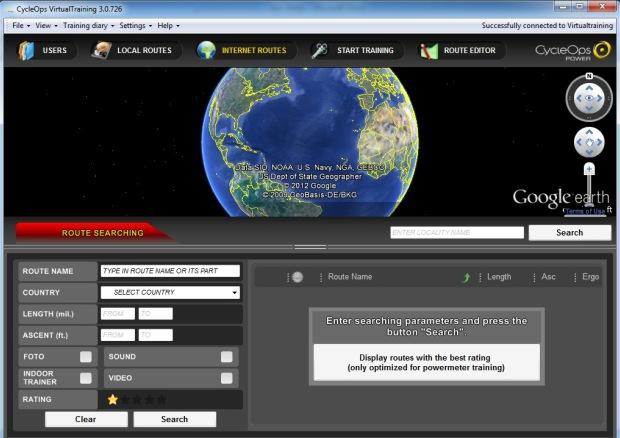Open the Users section
The height and width of the screenshot is (438, 620).
(x=44, y=50)
